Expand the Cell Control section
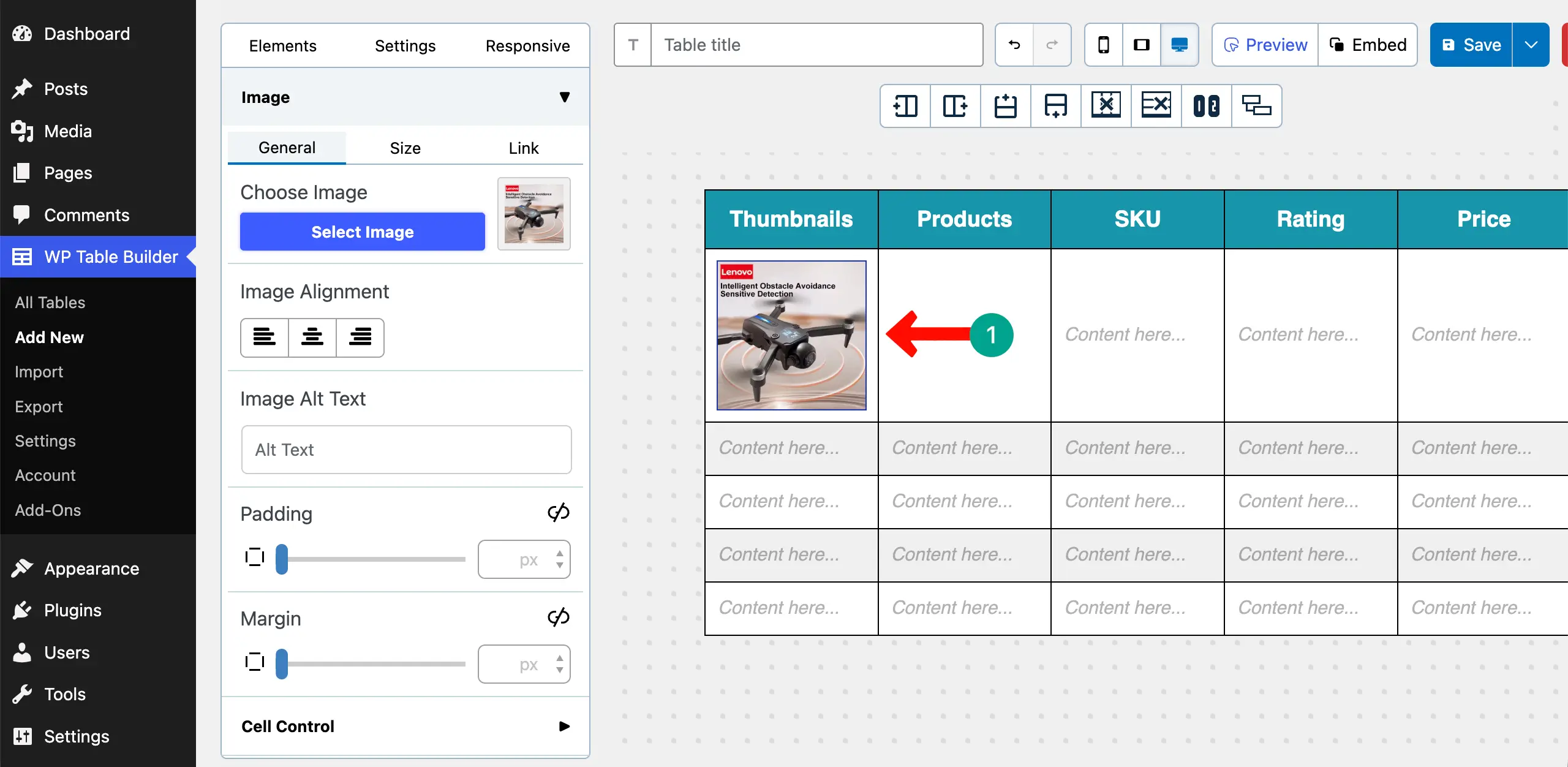 [x=564, y=726]
